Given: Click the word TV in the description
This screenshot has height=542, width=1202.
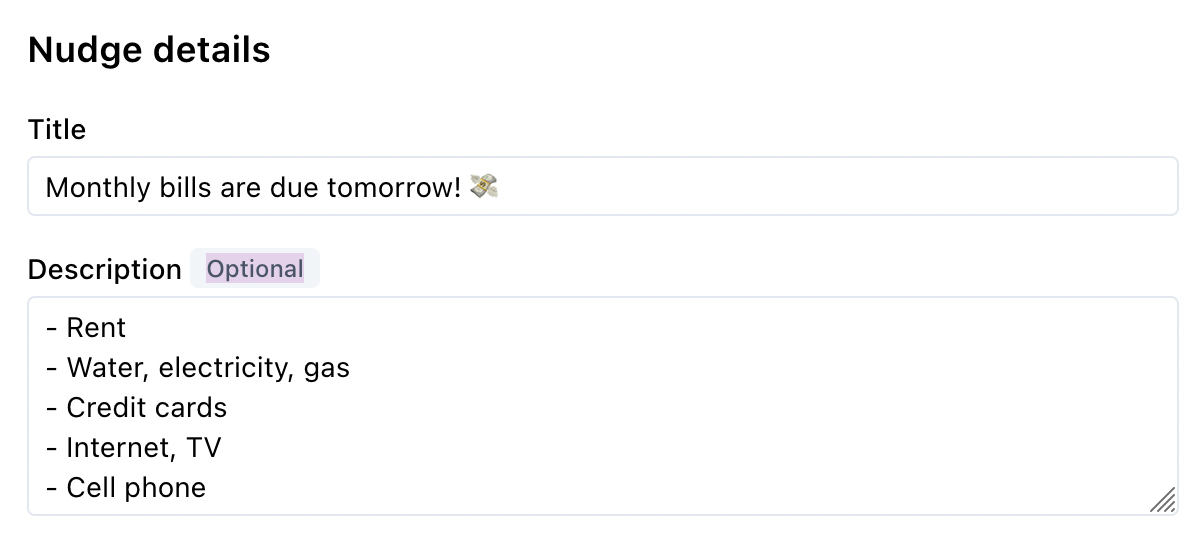Looking at the screenshot, I should point(204,448).
